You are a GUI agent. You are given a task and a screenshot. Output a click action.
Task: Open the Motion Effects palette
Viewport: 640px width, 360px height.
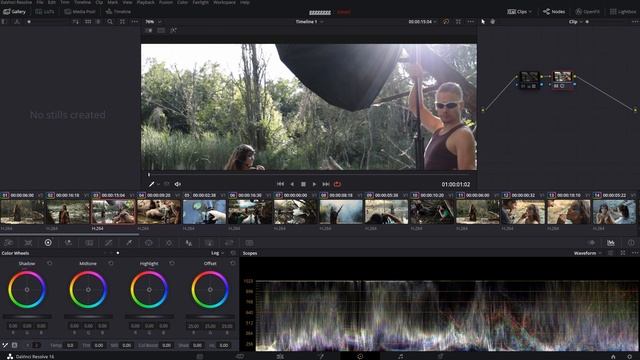tap(89, 243)
